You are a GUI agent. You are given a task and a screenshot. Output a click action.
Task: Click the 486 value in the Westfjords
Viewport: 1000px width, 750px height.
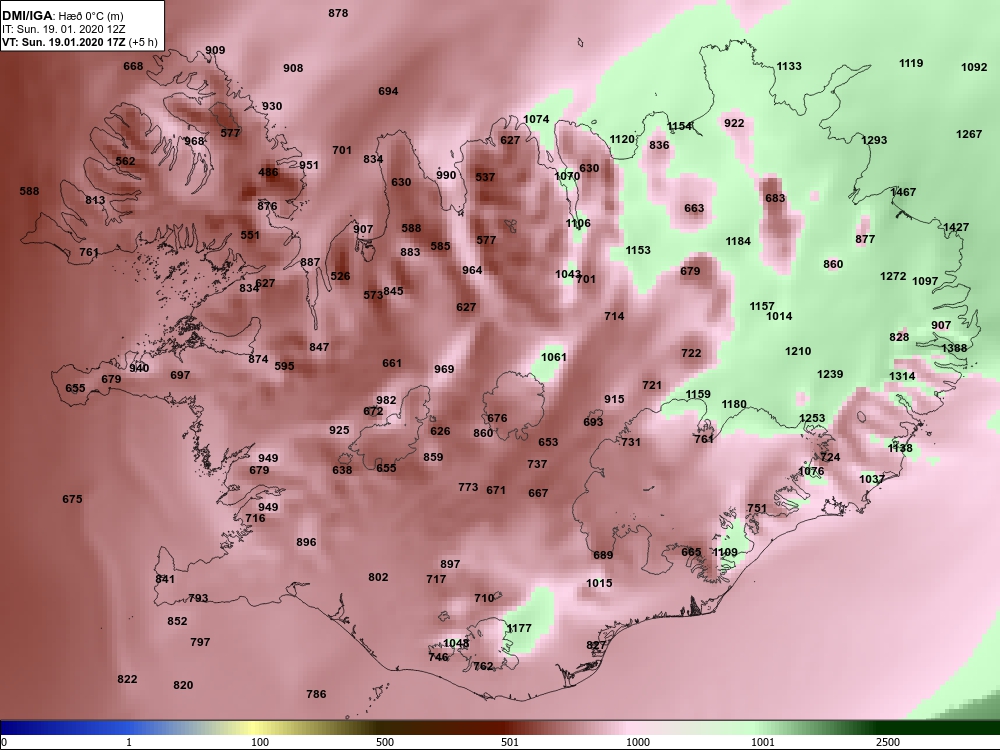pos(268,172)
